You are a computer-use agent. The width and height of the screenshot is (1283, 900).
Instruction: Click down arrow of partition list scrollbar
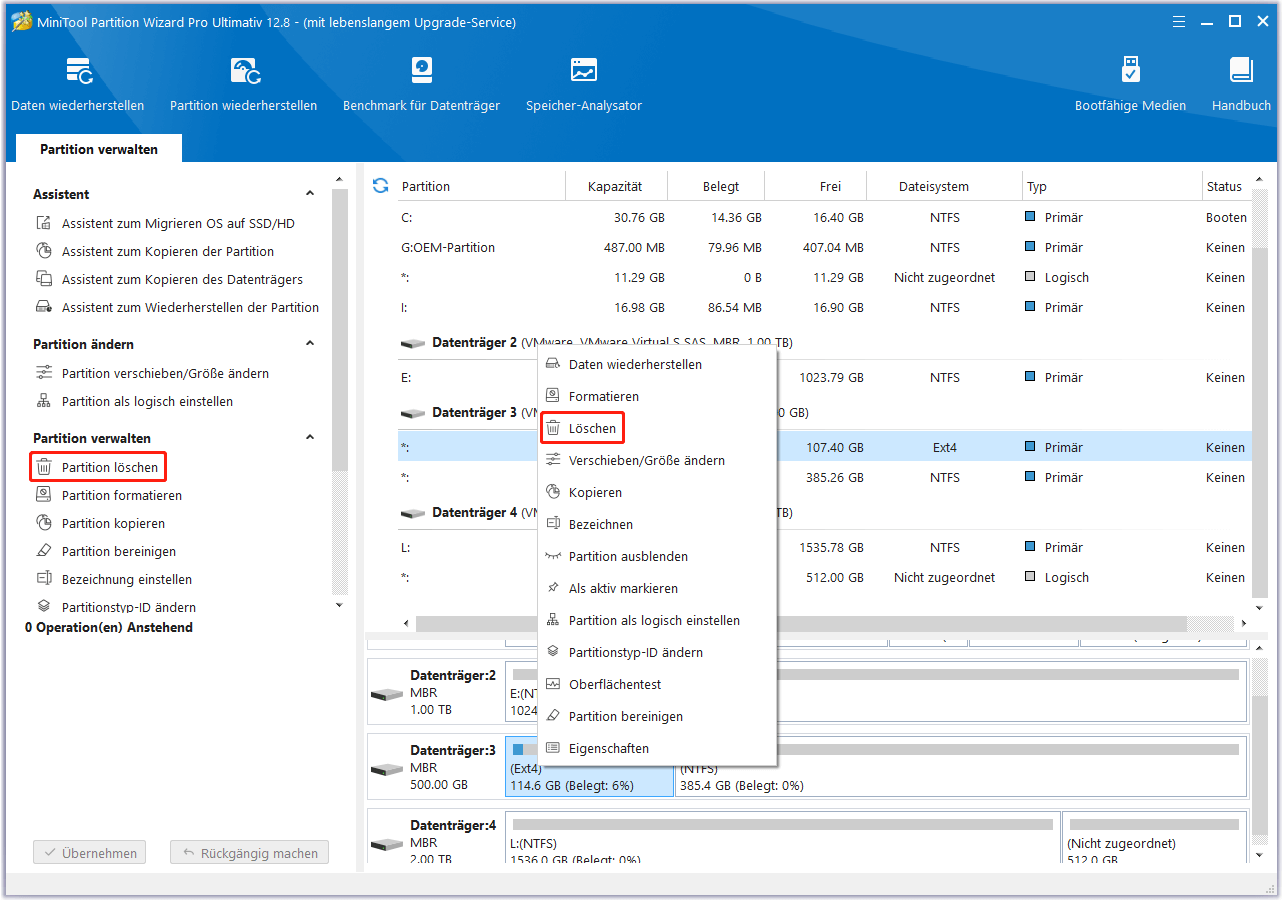1258,607
